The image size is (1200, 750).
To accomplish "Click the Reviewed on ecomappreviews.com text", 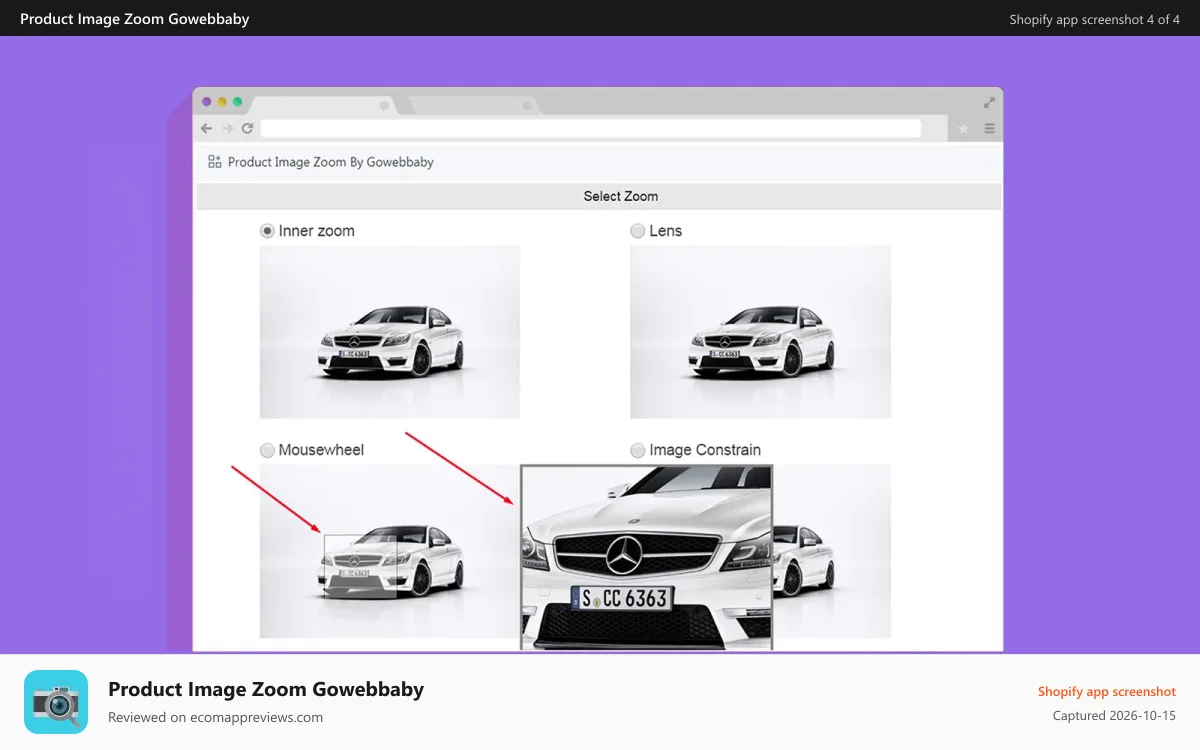I will (x=215, y=717).
